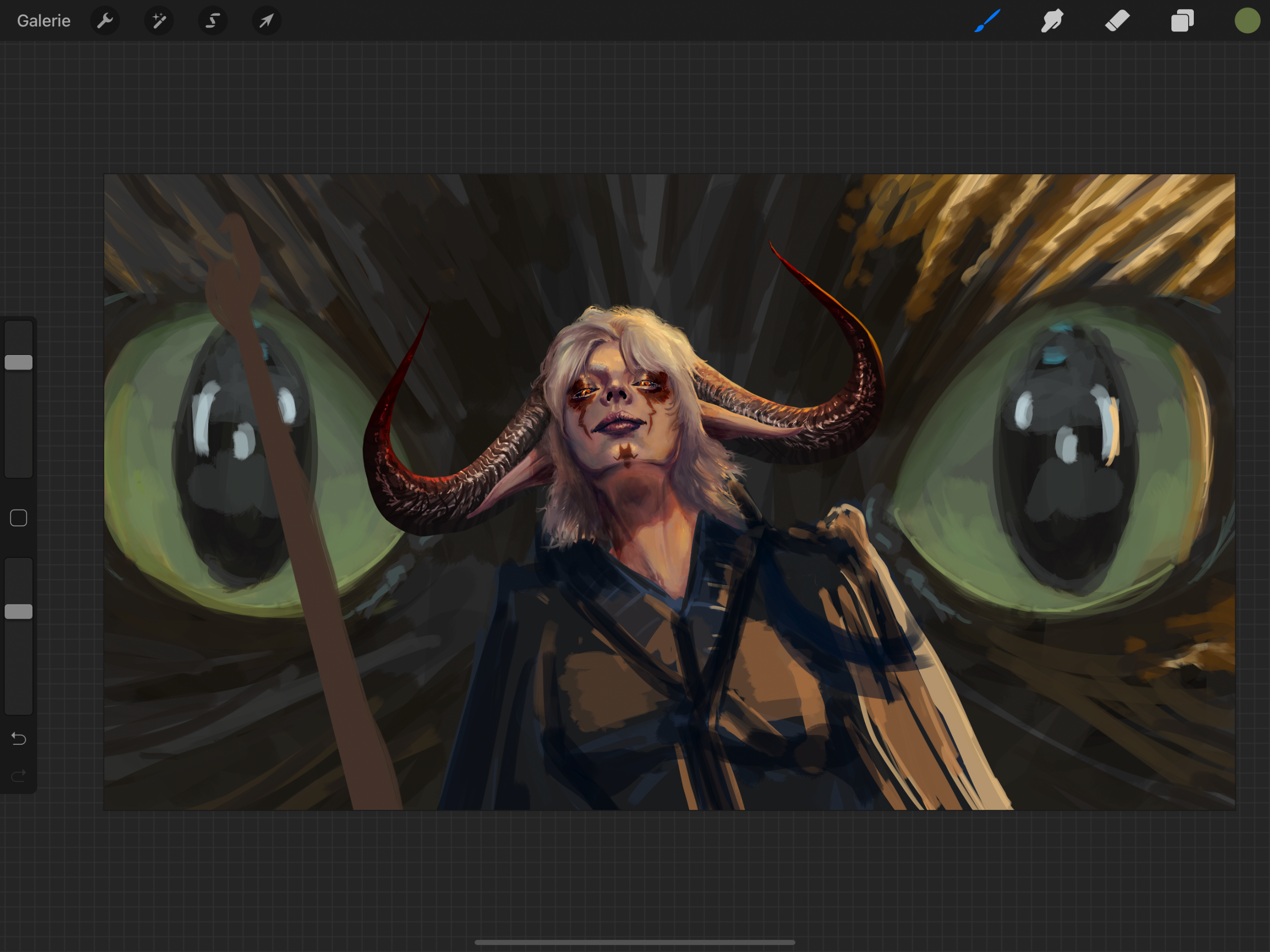This screenshot has width=1270, height=952.
Task: Open the Adjustments magic wand menu
Action: (159, 21)
